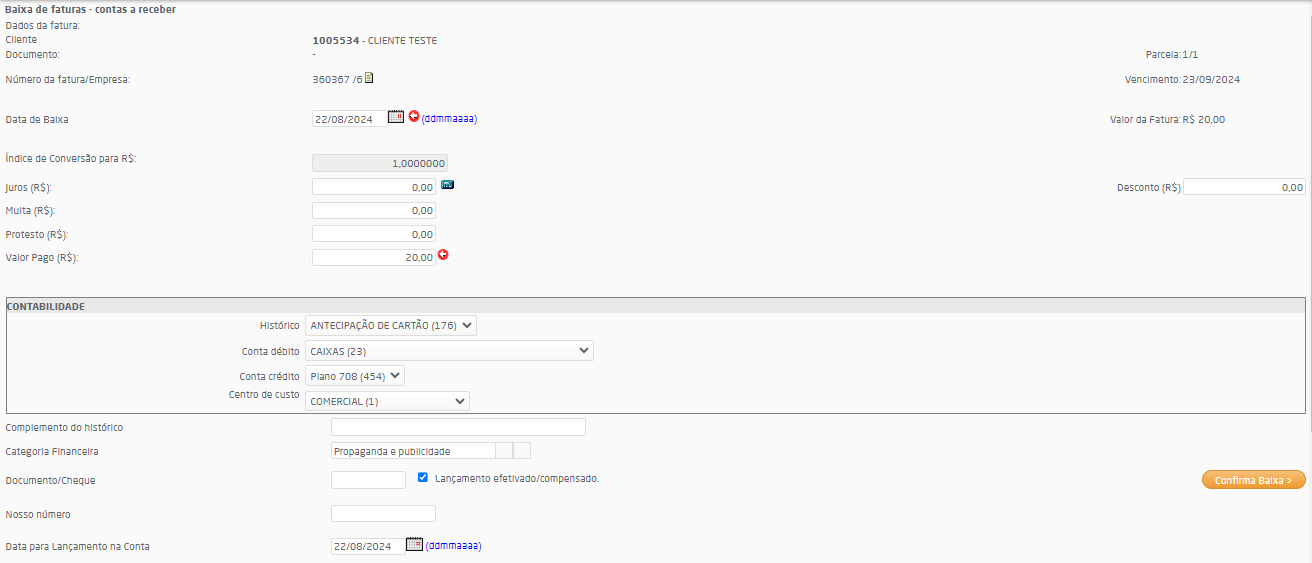The height and width of the screenshot is (563, 1312).
Task: Focus the Documento/Cheque input
Action: (x=368, y=480)
